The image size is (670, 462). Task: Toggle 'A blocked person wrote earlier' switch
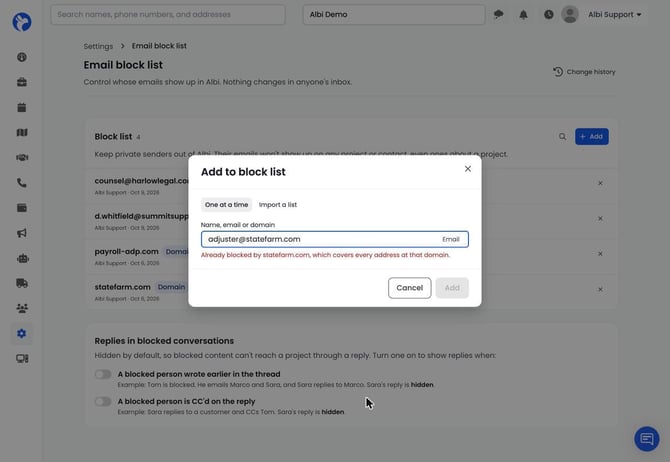point(103,374)
